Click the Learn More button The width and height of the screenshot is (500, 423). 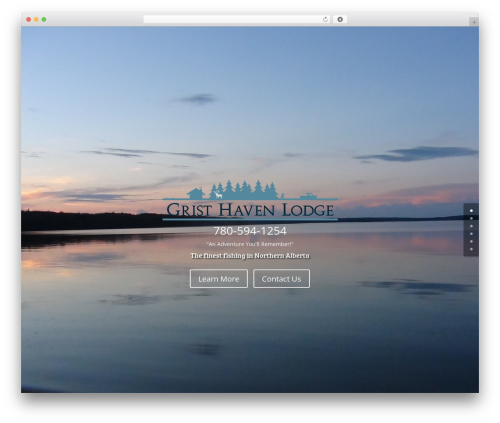point(219,279)
